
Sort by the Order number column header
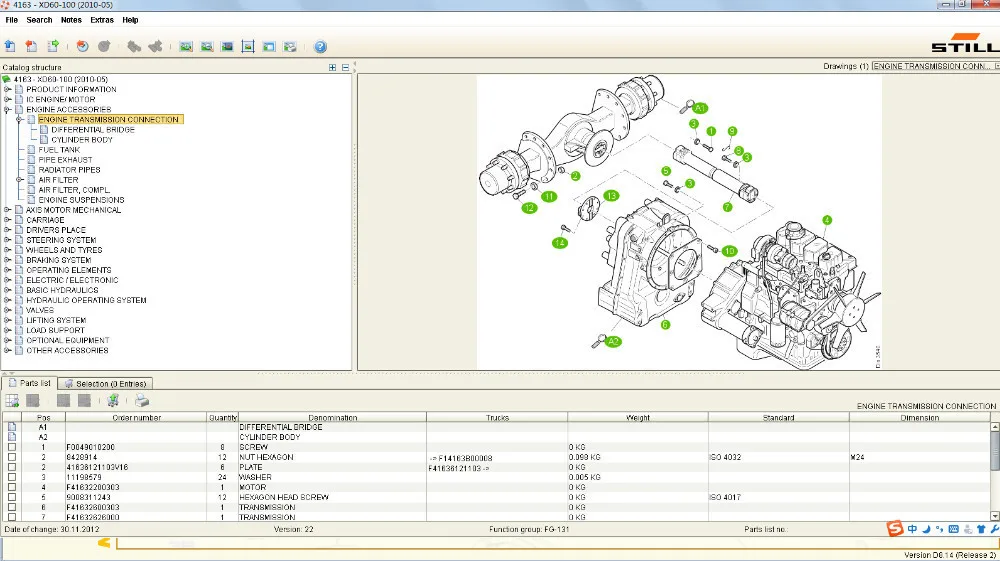pyautogui.click(x=136, y=418)
